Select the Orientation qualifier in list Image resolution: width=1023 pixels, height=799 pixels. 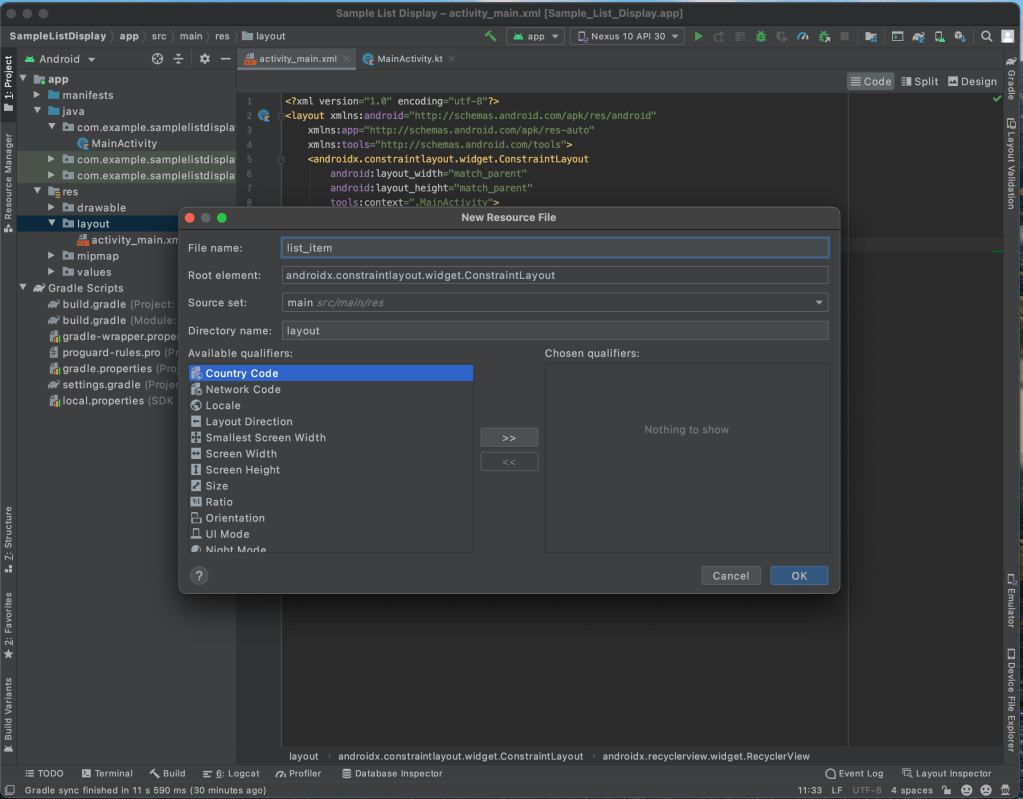point(235,518)
